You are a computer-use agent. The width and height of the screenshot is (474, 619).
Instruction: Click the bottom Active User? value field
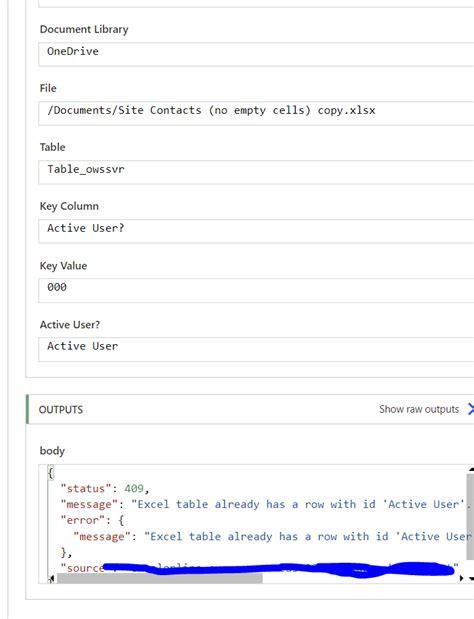click(256, 349)
